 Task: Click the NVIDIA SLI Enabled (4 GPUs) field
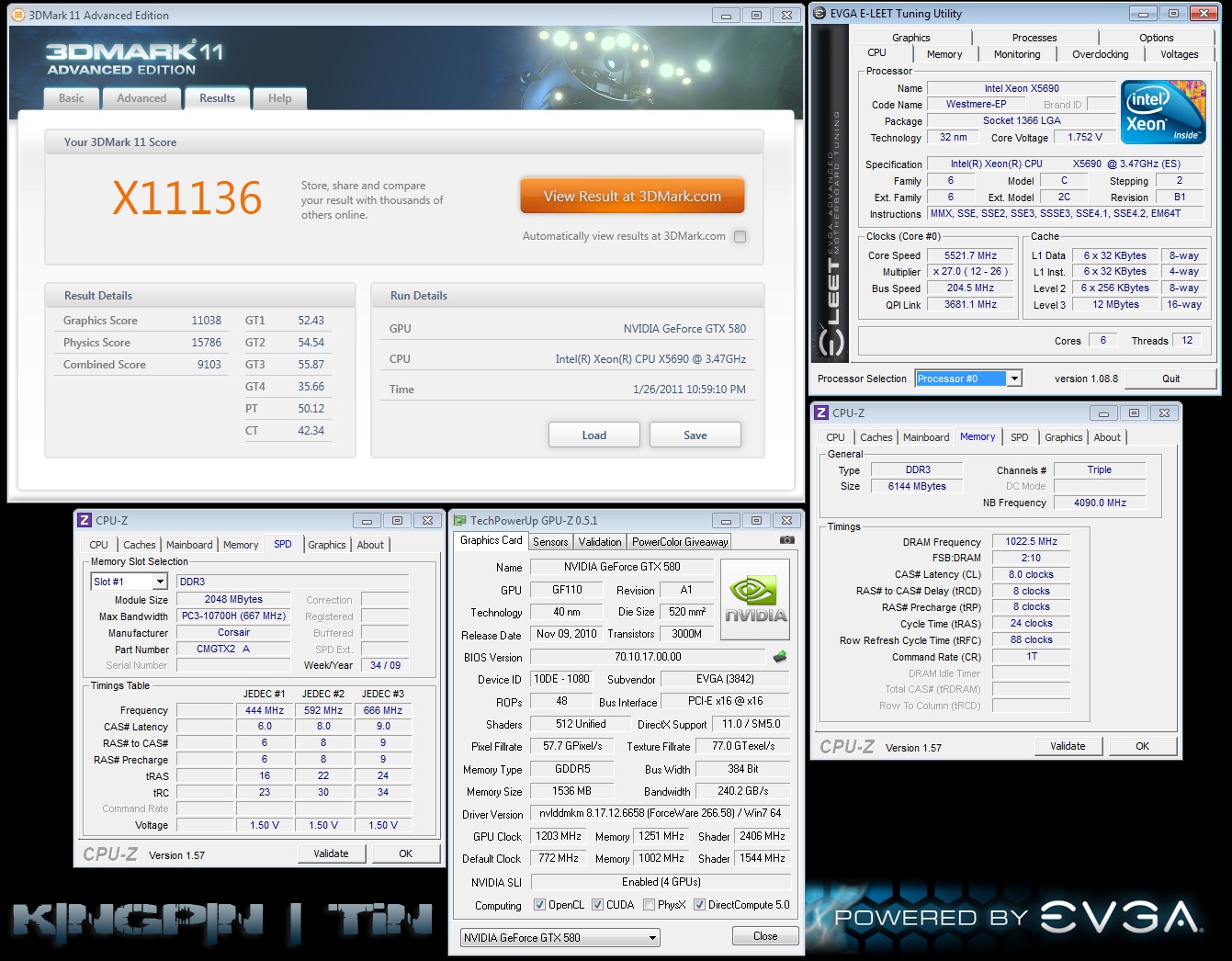coord(660,882)
